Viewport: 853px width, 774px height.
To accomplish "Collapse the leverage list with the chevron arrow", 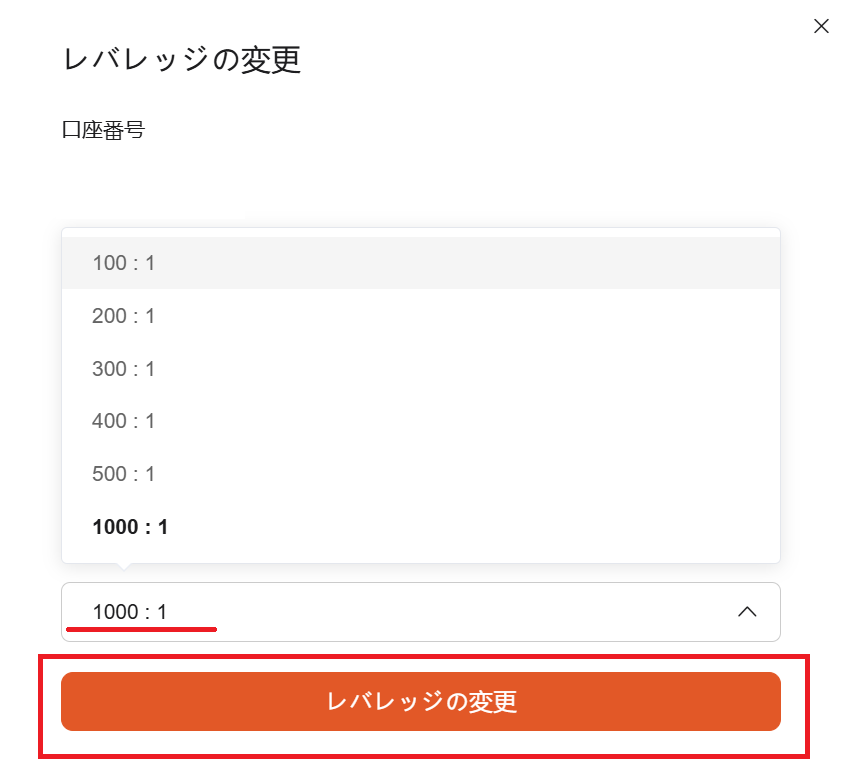I will [746, 611].
